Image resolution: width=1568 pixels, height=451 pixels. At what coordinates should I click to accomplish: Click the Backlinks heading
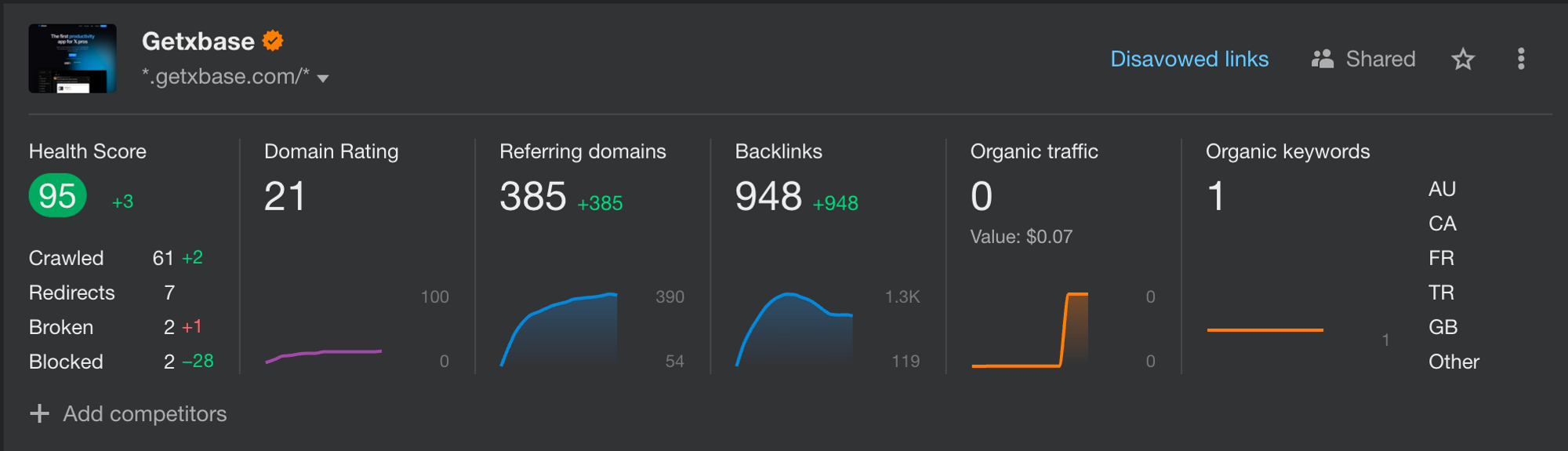[779, 151]
